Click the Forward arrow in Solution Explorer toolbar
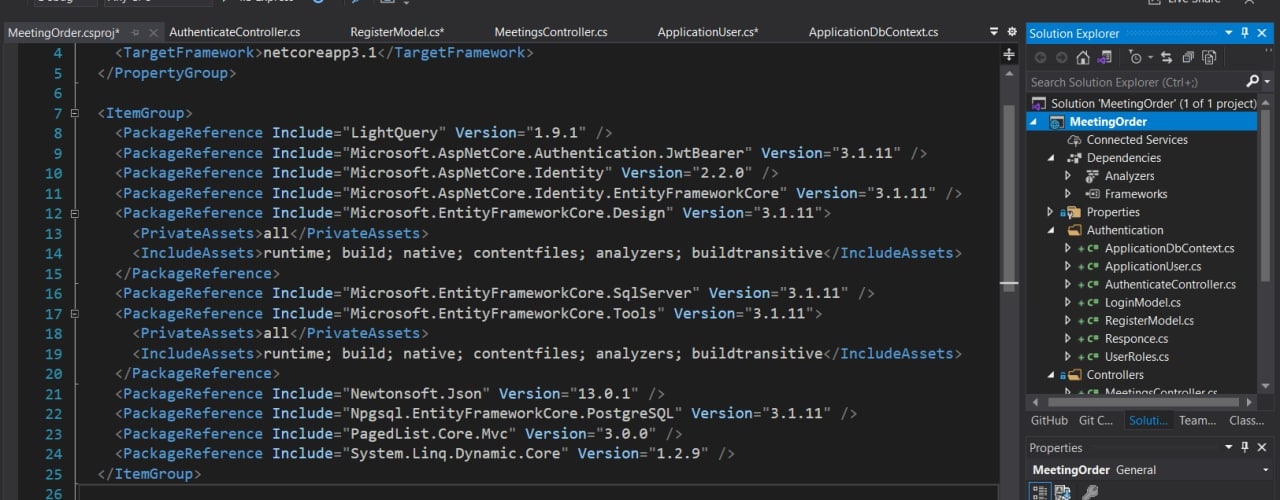The height and width of the screenshot is (500, 1280). coord(1061,58)
